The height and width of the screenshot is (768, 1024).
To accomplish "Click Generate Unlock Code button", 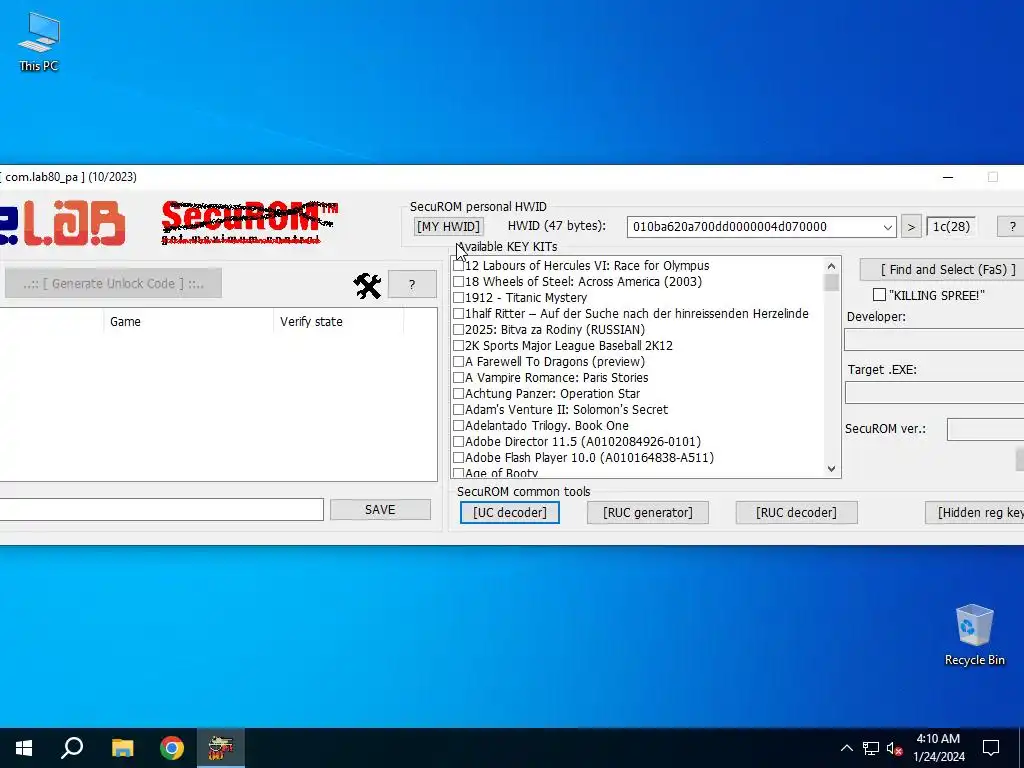I will tap(113, 283).
